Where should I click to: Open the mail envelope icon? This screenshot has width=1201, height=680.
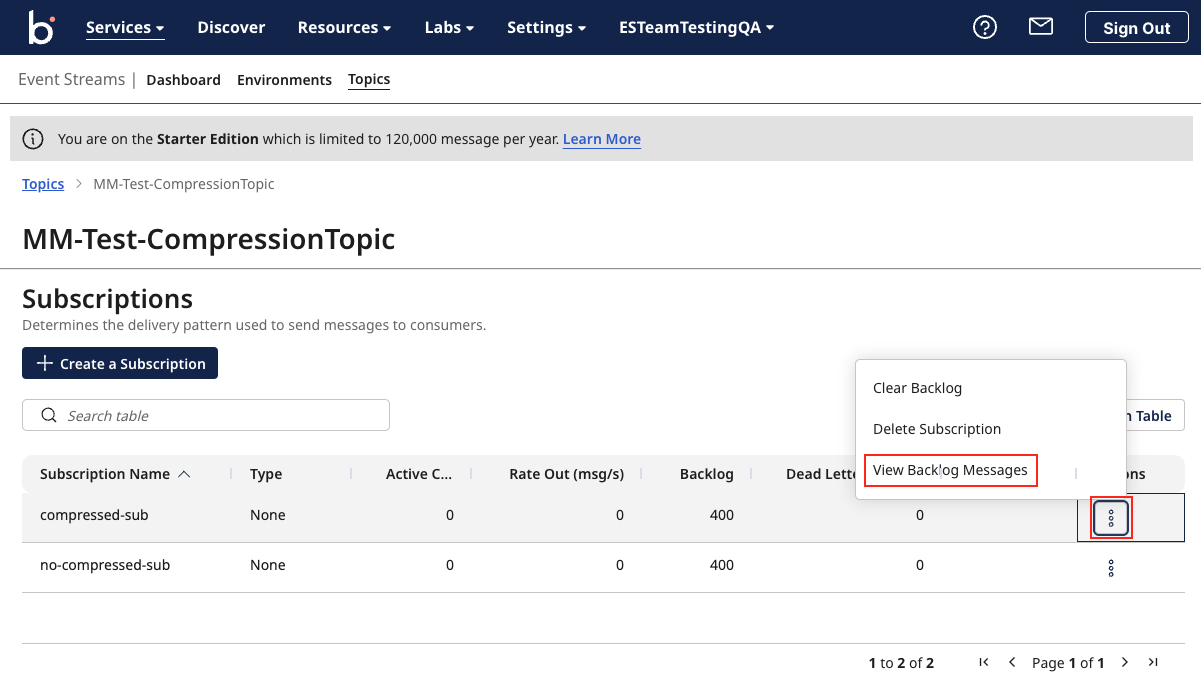(x=1041, y=27)
